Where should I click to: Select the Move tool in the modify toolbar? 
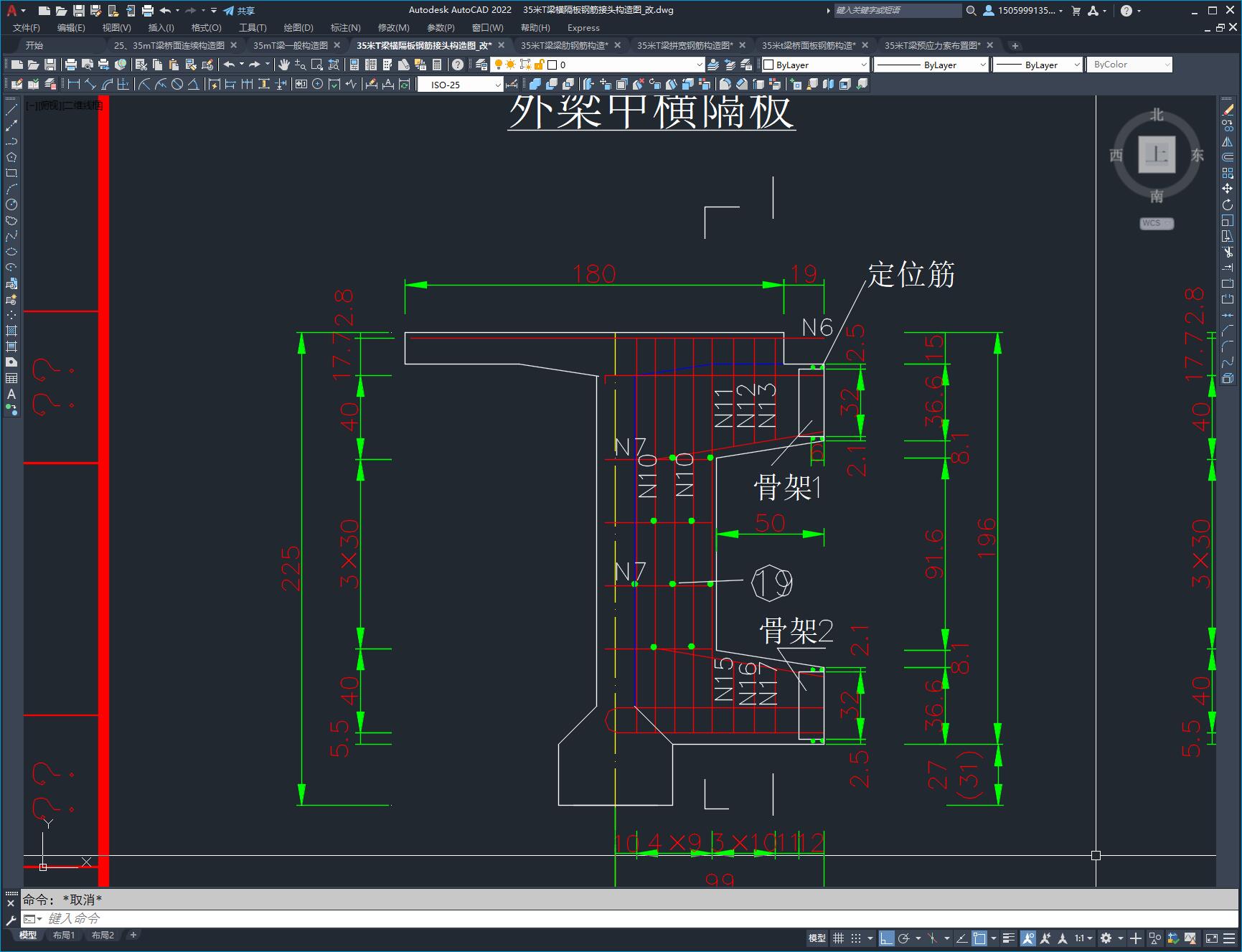coord(1228,189)
